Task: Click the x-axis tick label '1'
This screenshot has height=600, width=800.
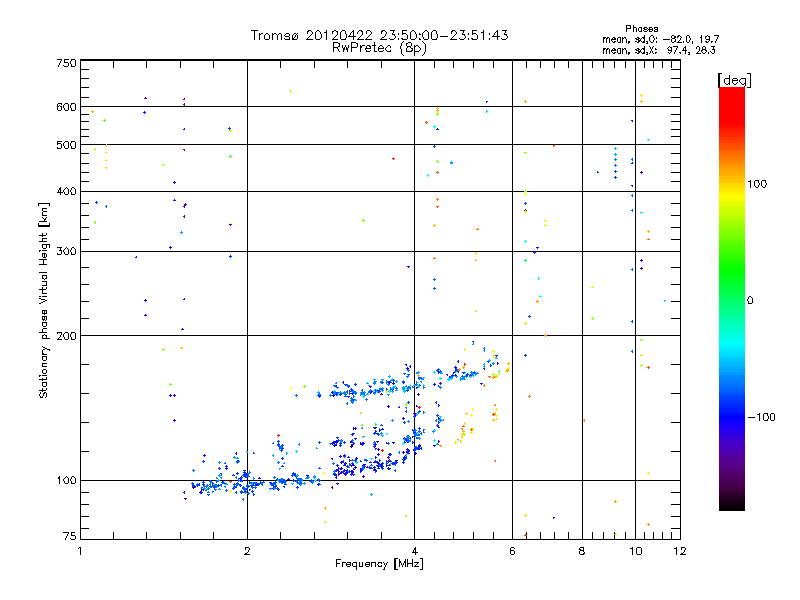Action: pyautogui.click(x=80, y=551)
